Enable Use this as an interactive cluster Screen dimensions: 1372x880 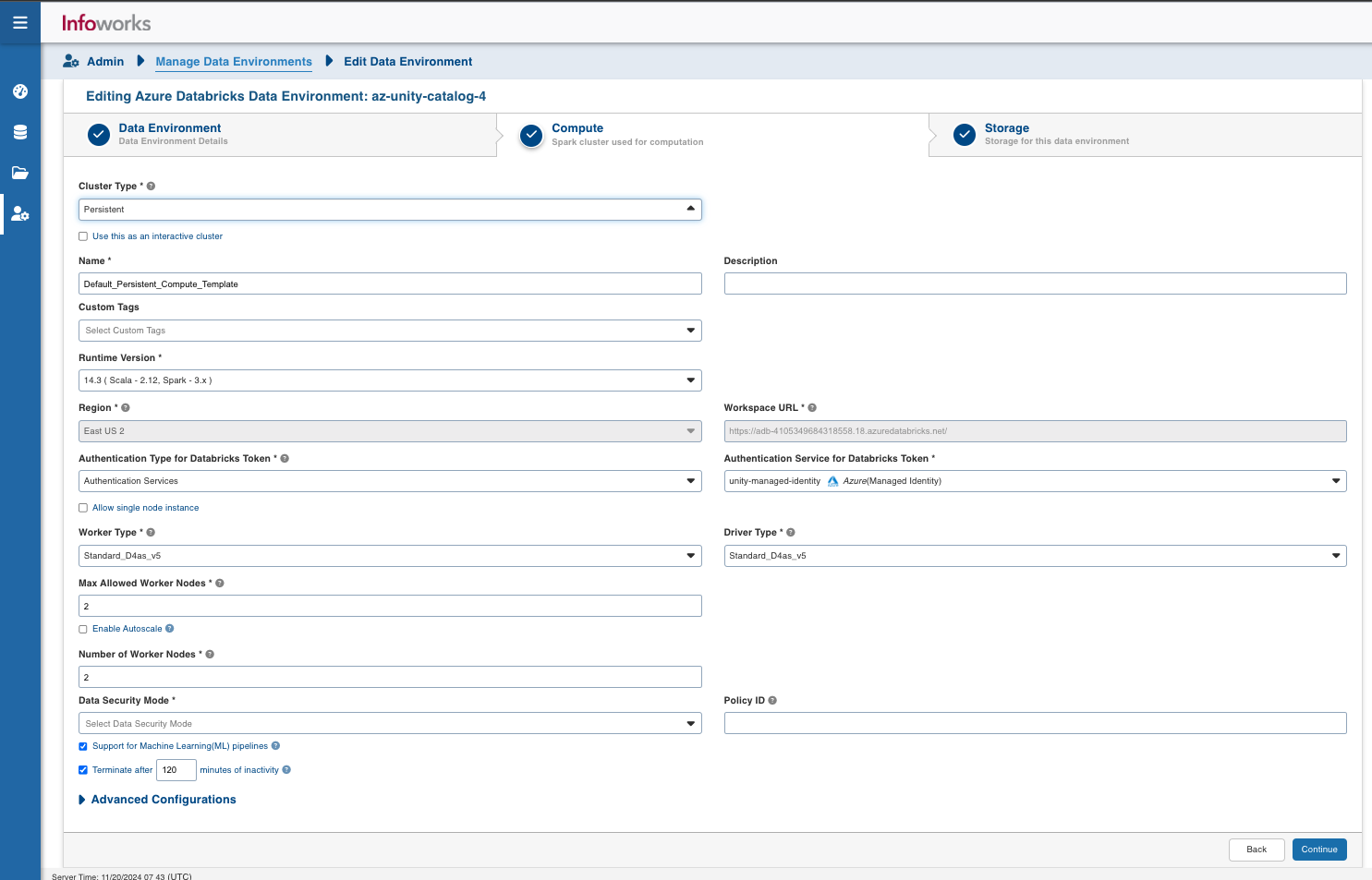83,236
